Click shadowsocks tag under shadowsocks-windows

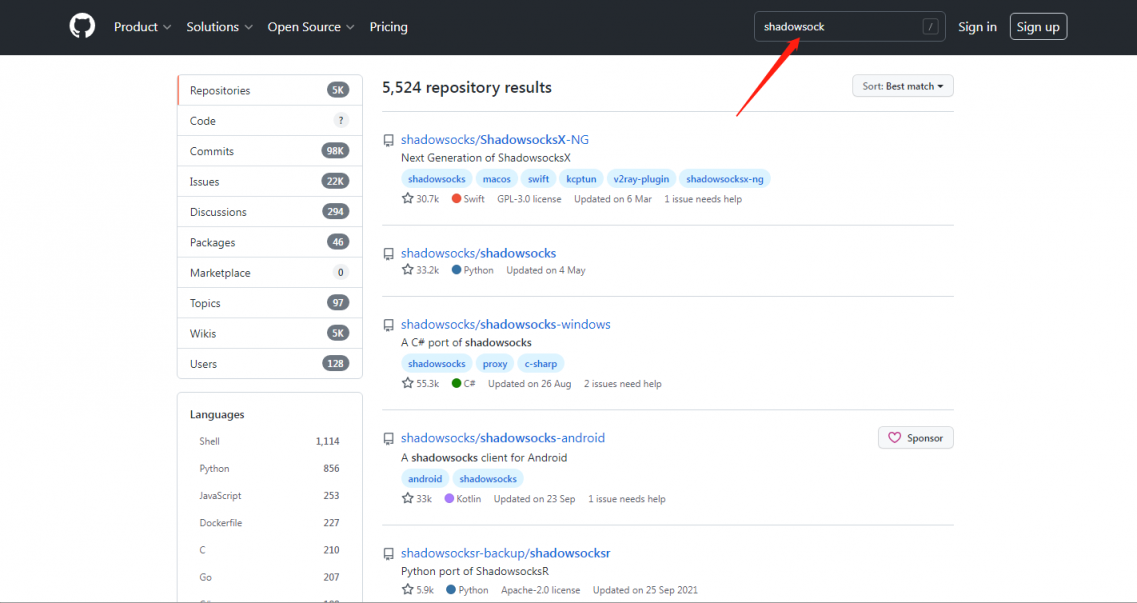[x=437, y=364]
